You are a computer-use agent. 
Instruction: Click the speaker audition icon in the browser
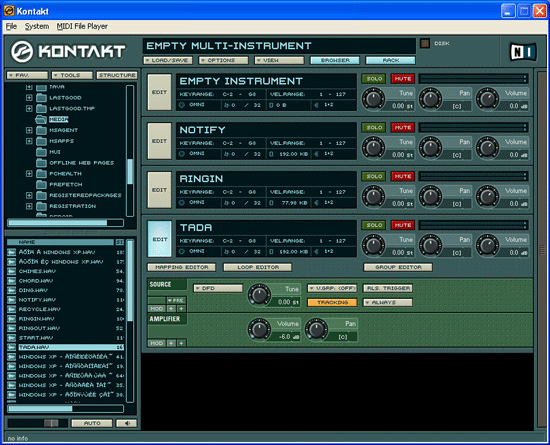(127, 423)
